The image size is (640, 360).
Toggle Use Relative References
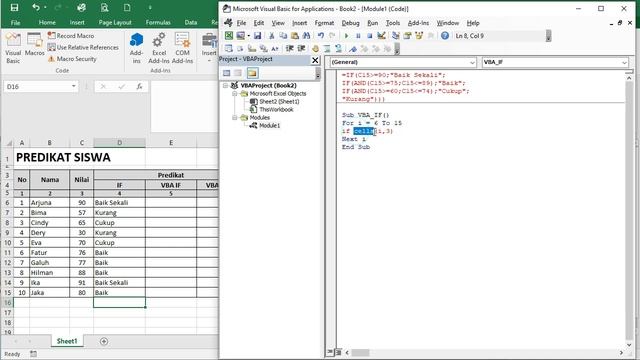tap(83, 47)
